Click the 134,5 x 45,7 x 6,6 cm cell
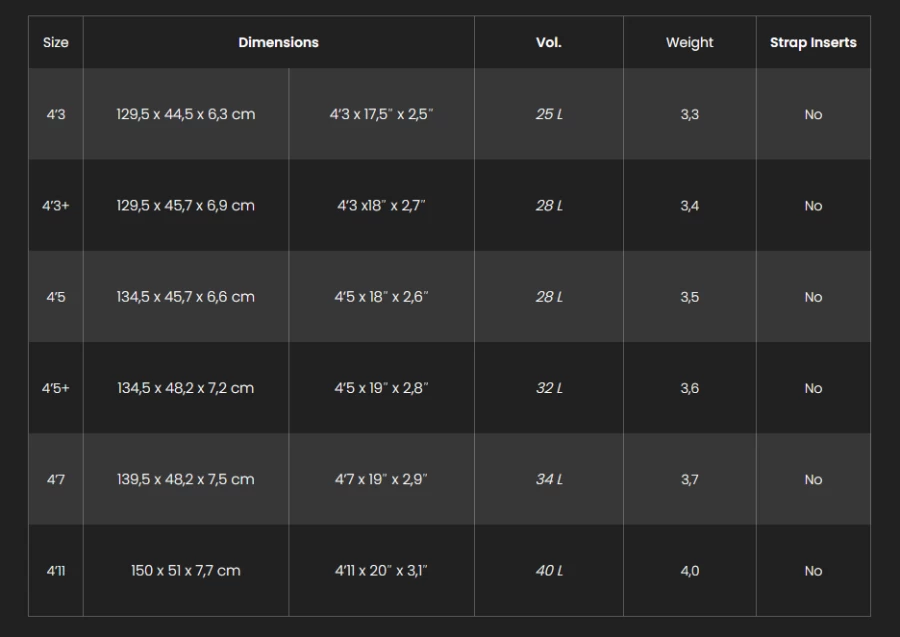 coord(186,297)
